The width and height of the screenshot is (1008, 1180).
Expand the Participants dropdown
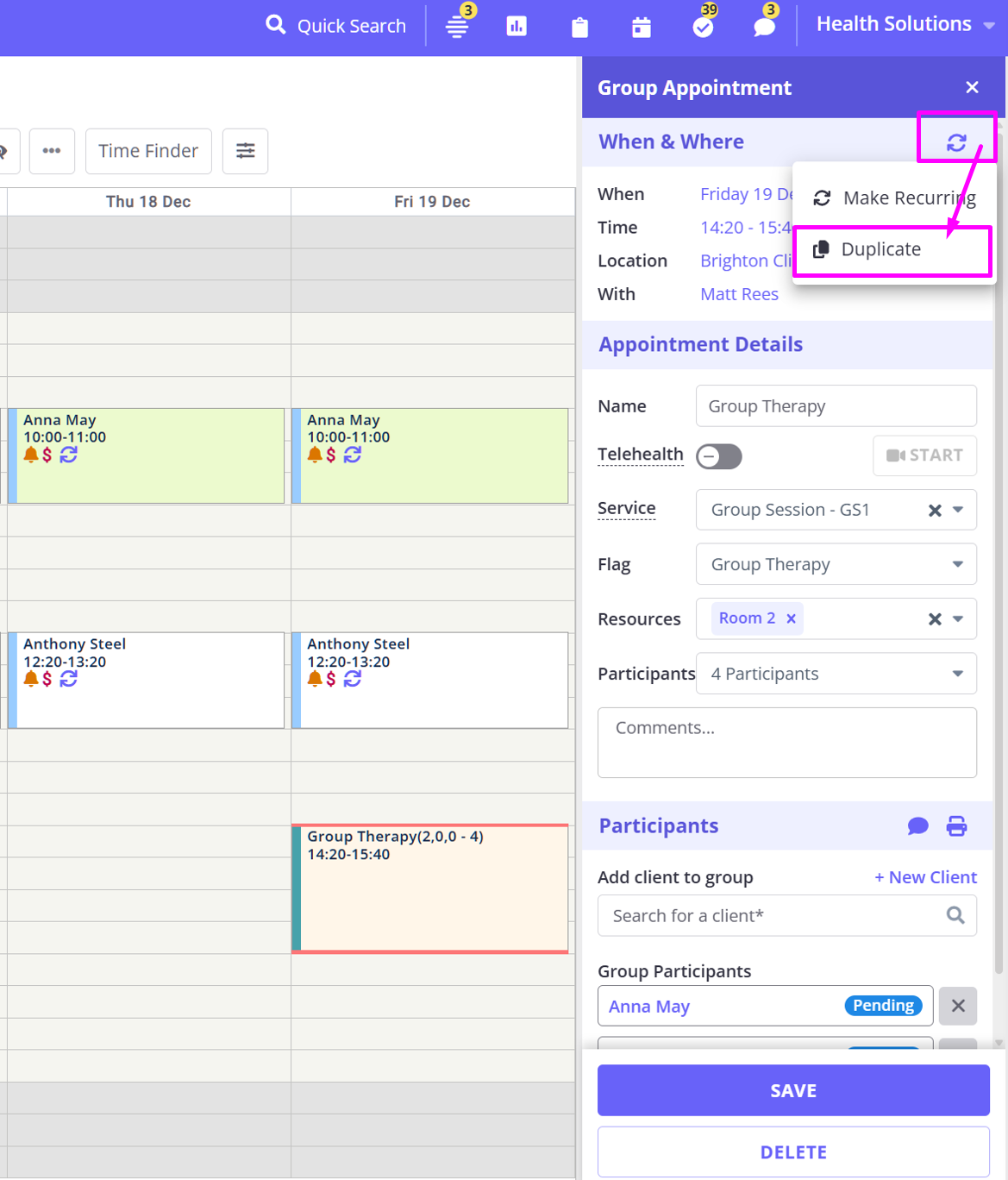[957, 674]
